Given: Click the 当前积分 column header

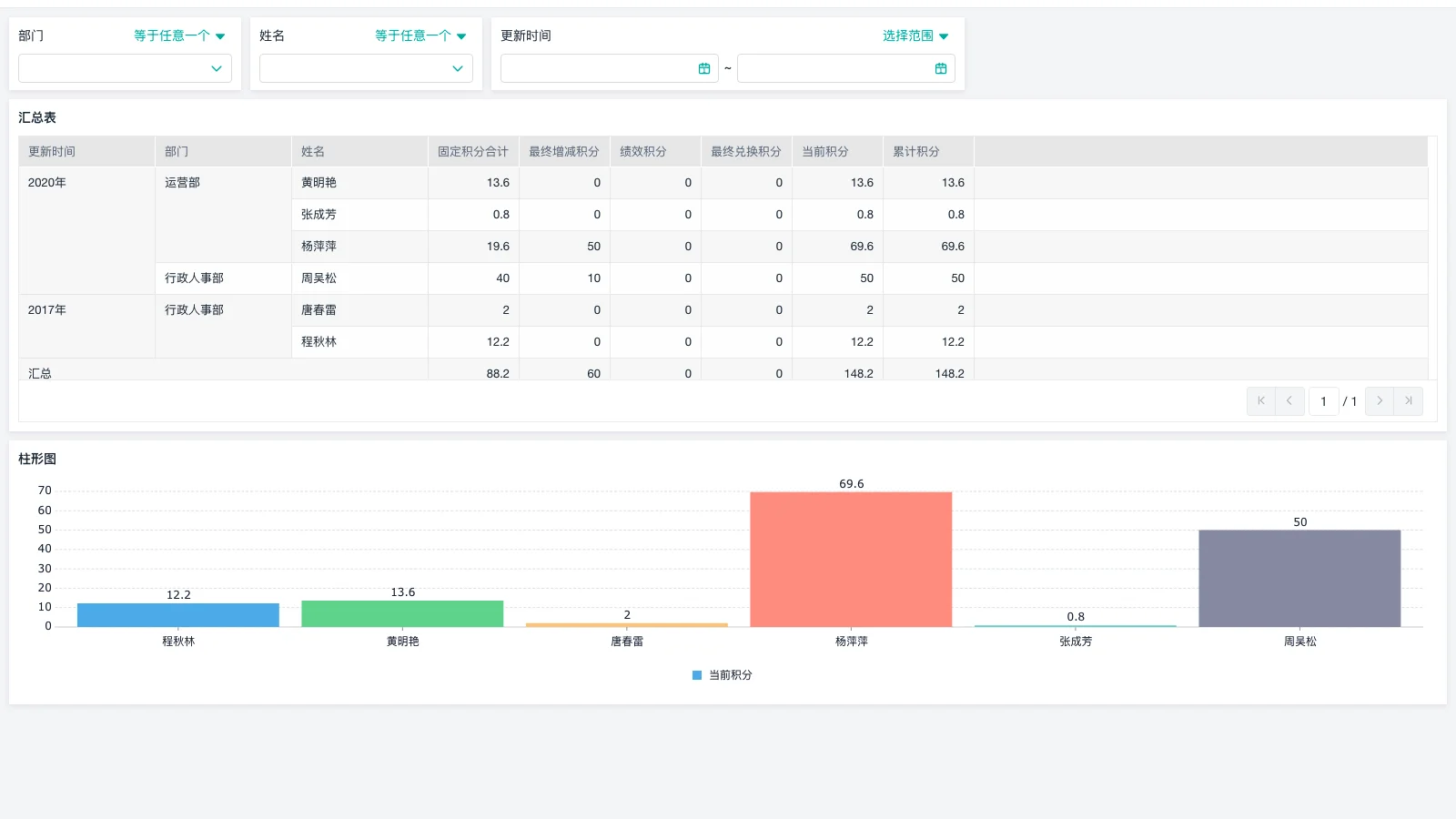Looking at the screenshot, I should click(x=825, y=152).
